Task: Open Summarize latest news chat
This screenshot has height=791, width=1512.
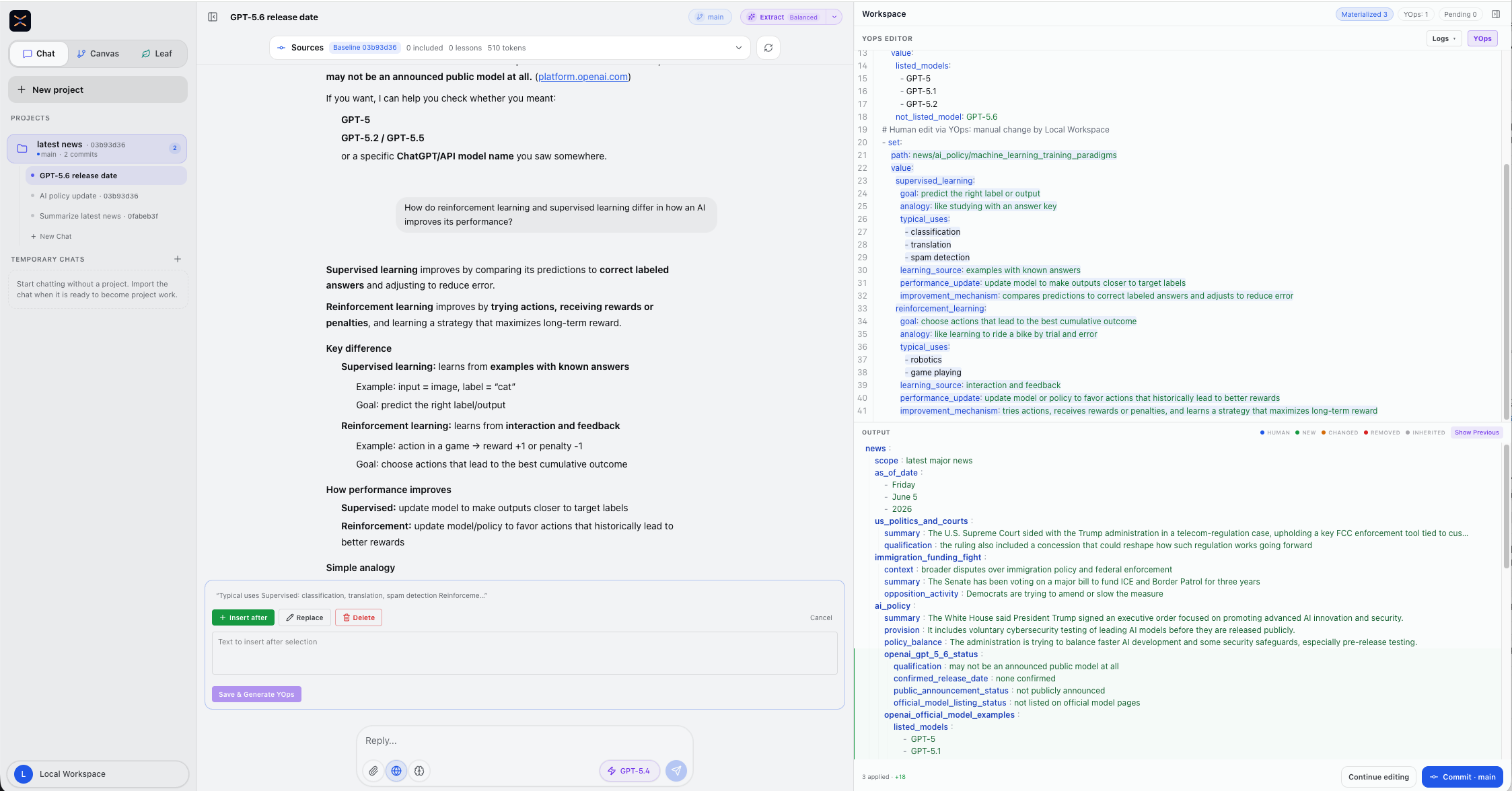Action: [99, 216]
